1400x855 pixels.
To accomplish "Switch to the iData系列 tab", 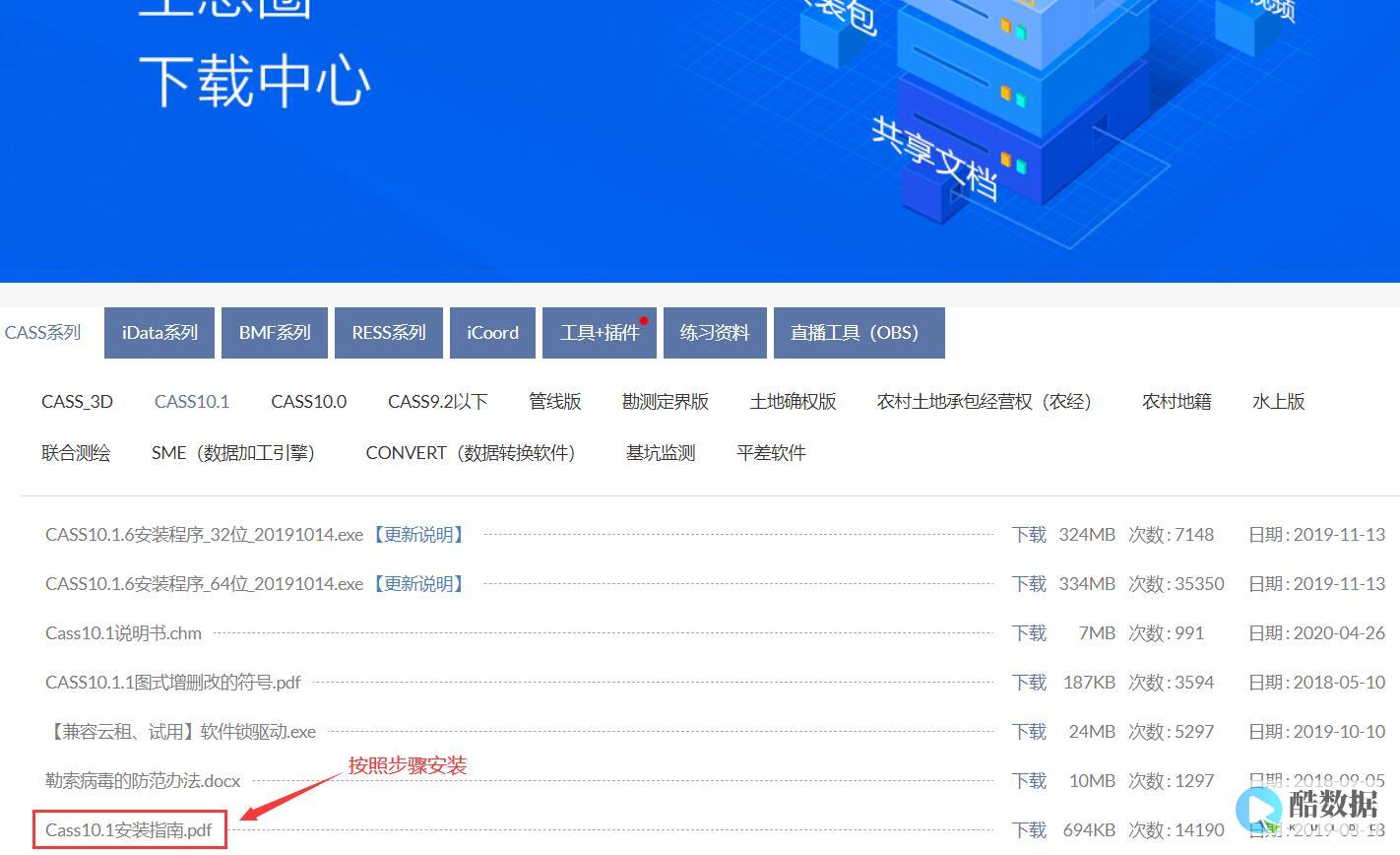I will (x=159, y=333).
